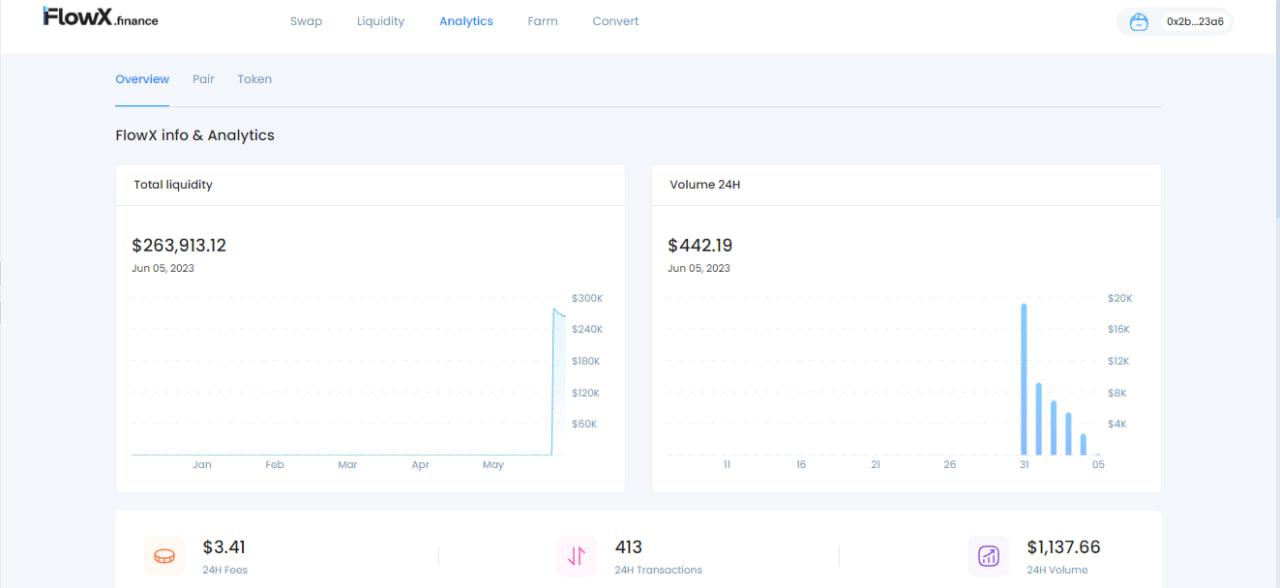1280x588 pixels.
Task: Click the 24H Volume chart icon
Action: [988, 556]
